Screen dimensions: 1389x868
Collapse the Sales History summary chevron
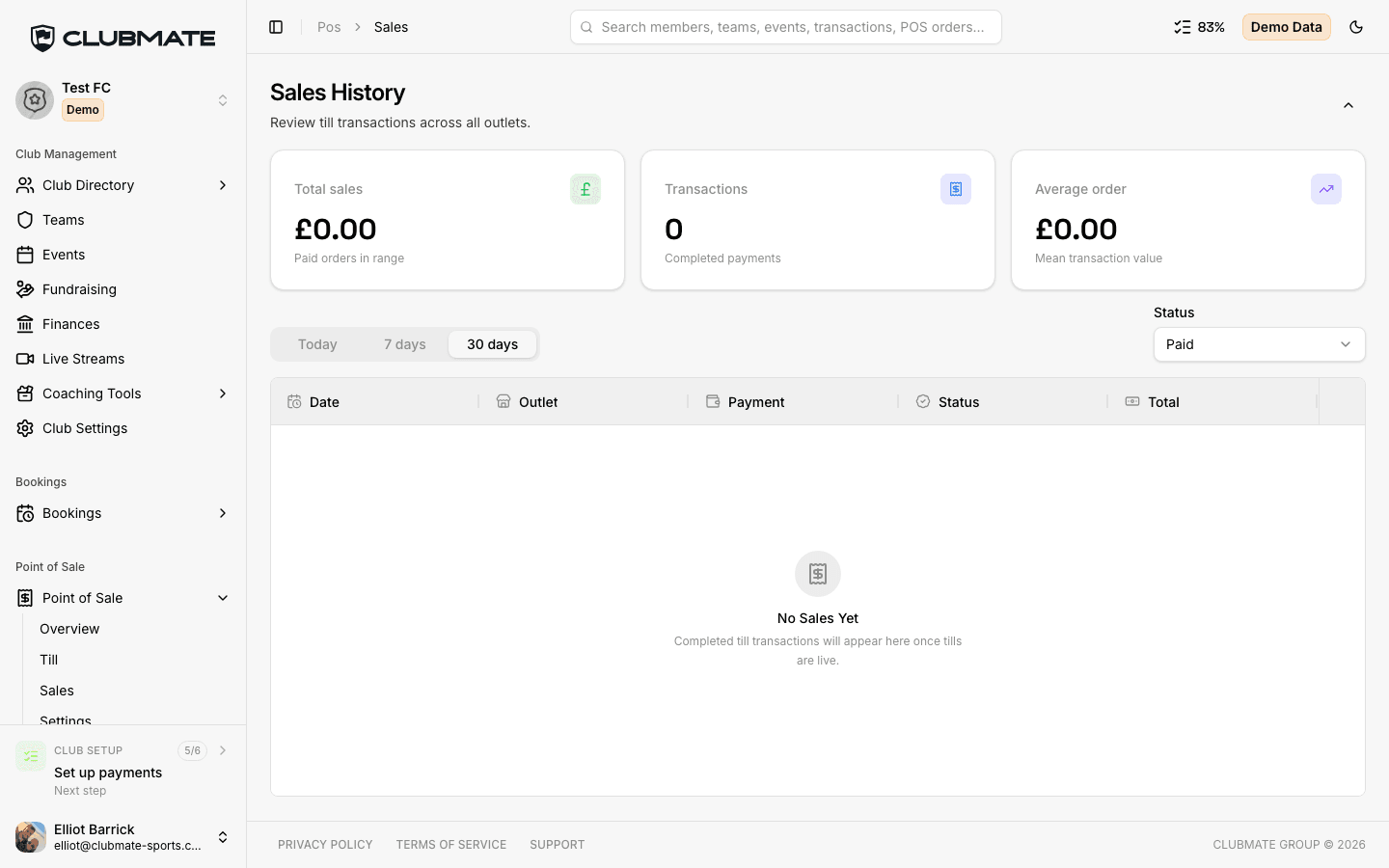(1348, 105)
